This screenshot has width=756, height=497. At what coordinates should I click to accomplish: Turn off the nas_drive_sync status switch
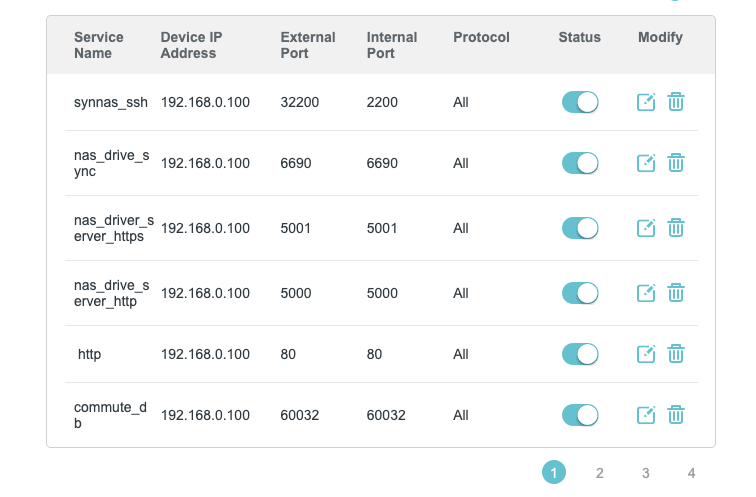pos(580,163)
